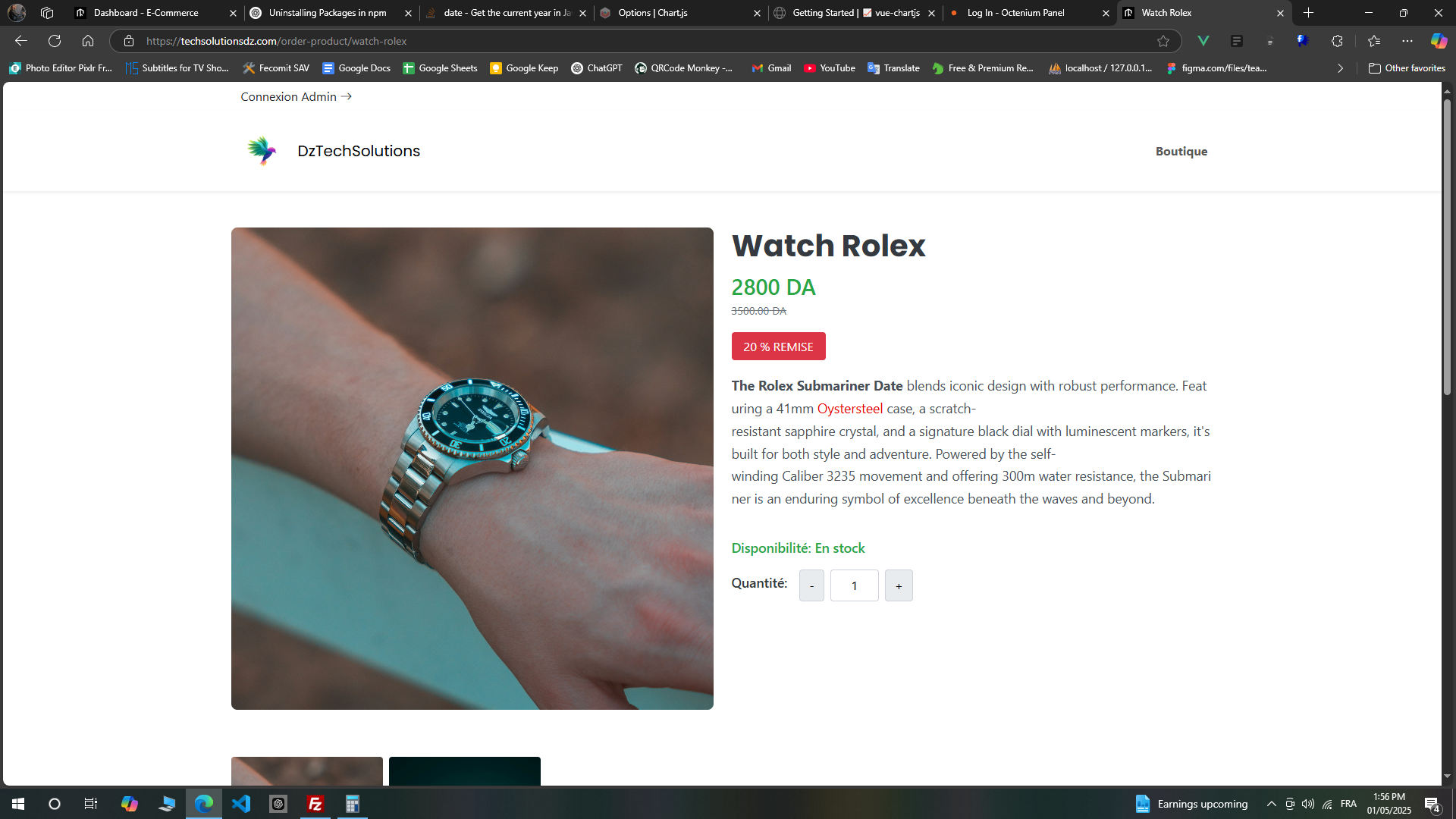Image resolution: width=1456 pixels, height=819 pixels.
Task: Add page to favorites star icon
Action: (x=1163, y=41)
